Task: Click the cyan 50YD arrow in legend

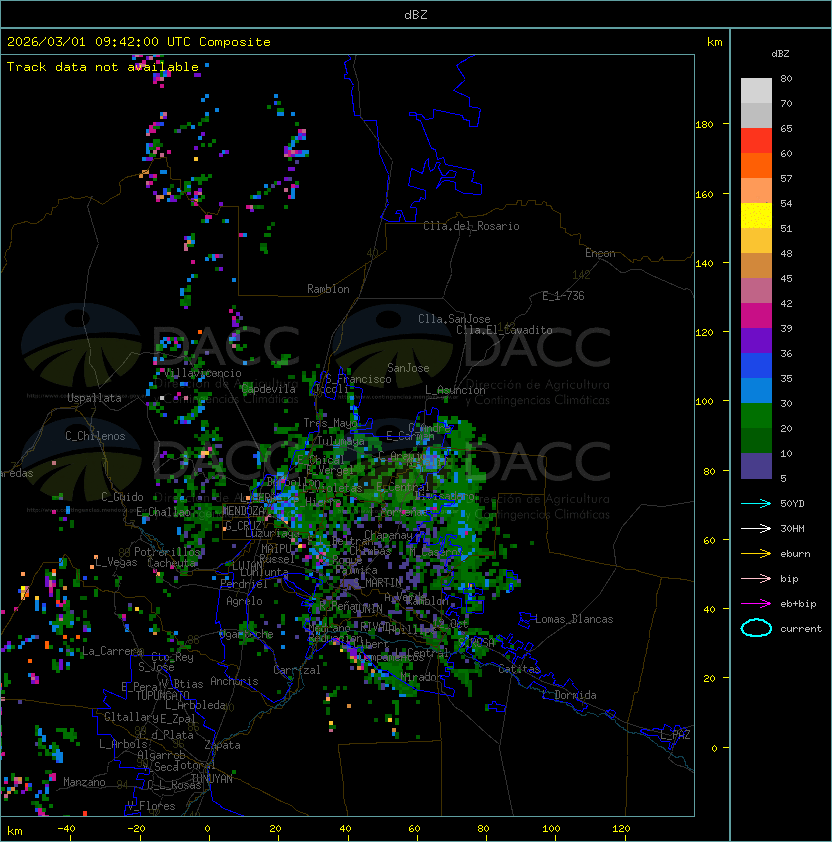Action: pos(756,503)
